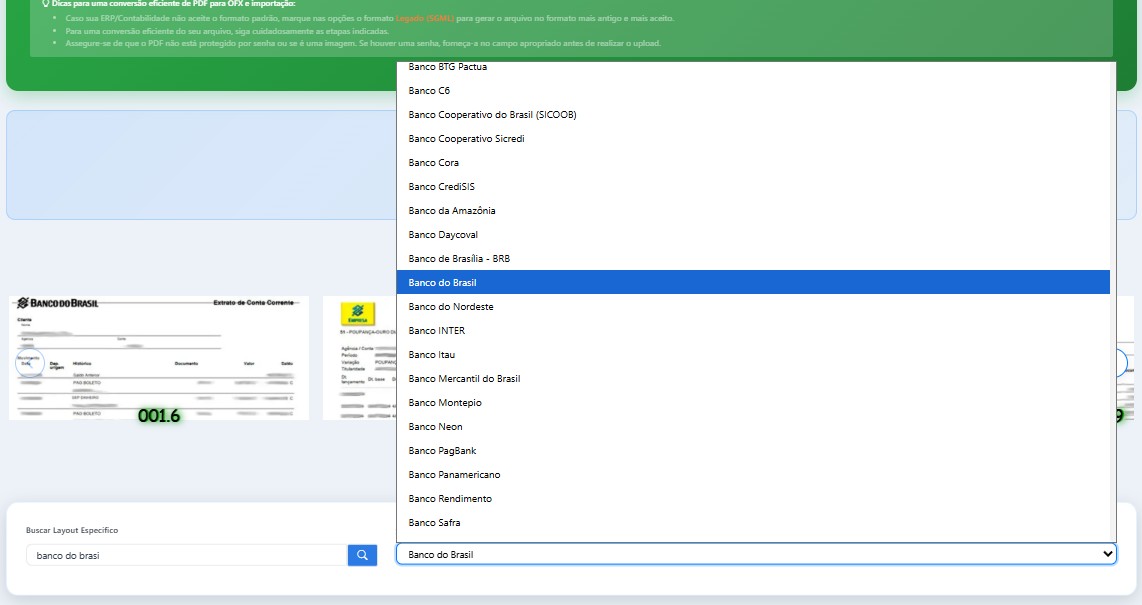The height and width of the screenshot is (605, 1142).
Task: Select Banco INTER option
Action: [753, 331]
